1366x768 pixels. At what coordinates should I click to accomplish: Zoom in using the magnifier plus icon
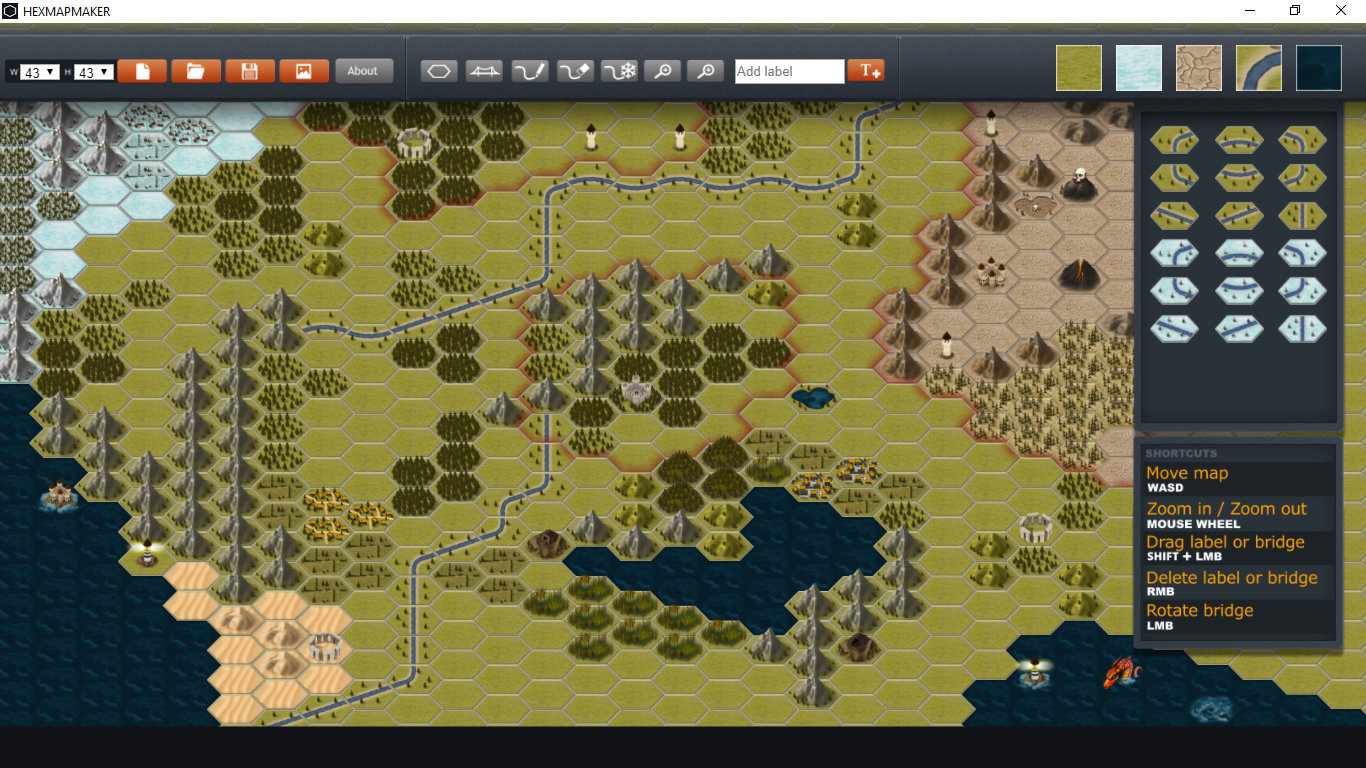pos(662,70)
